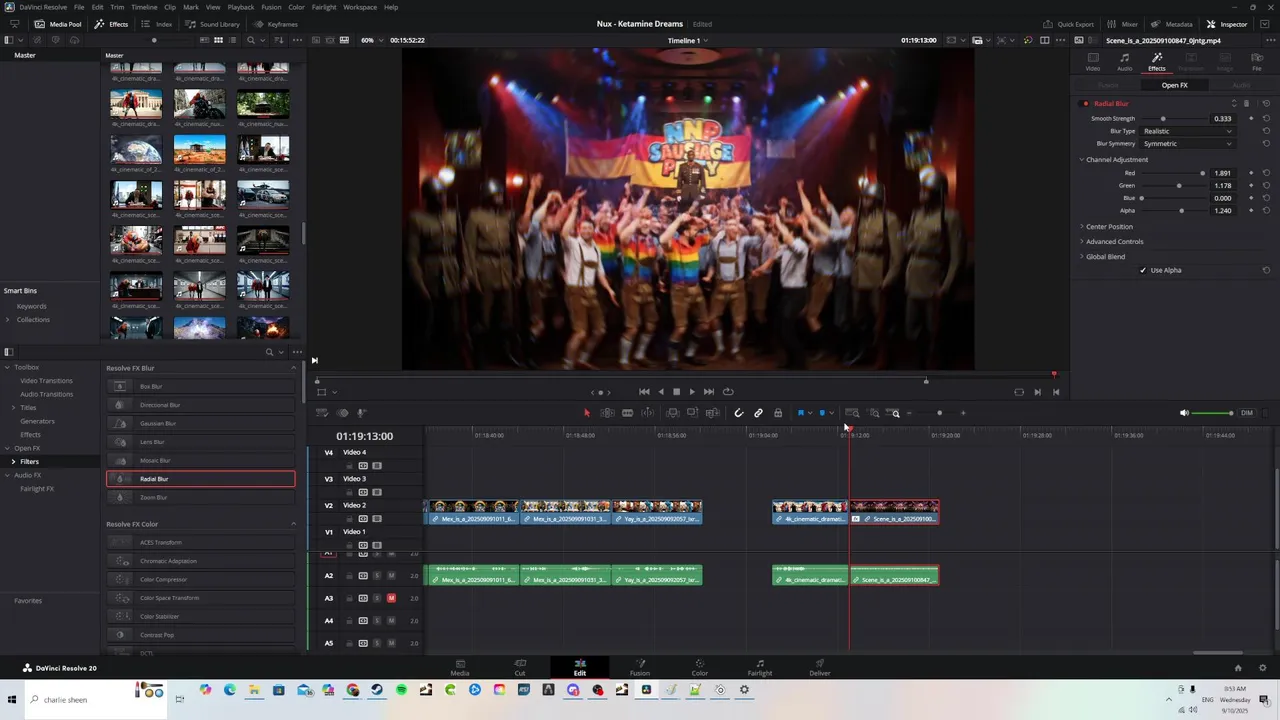This screenshot has height=720, width=1280.
Task: Open the Workspace menu
Action: pos(359,7)
